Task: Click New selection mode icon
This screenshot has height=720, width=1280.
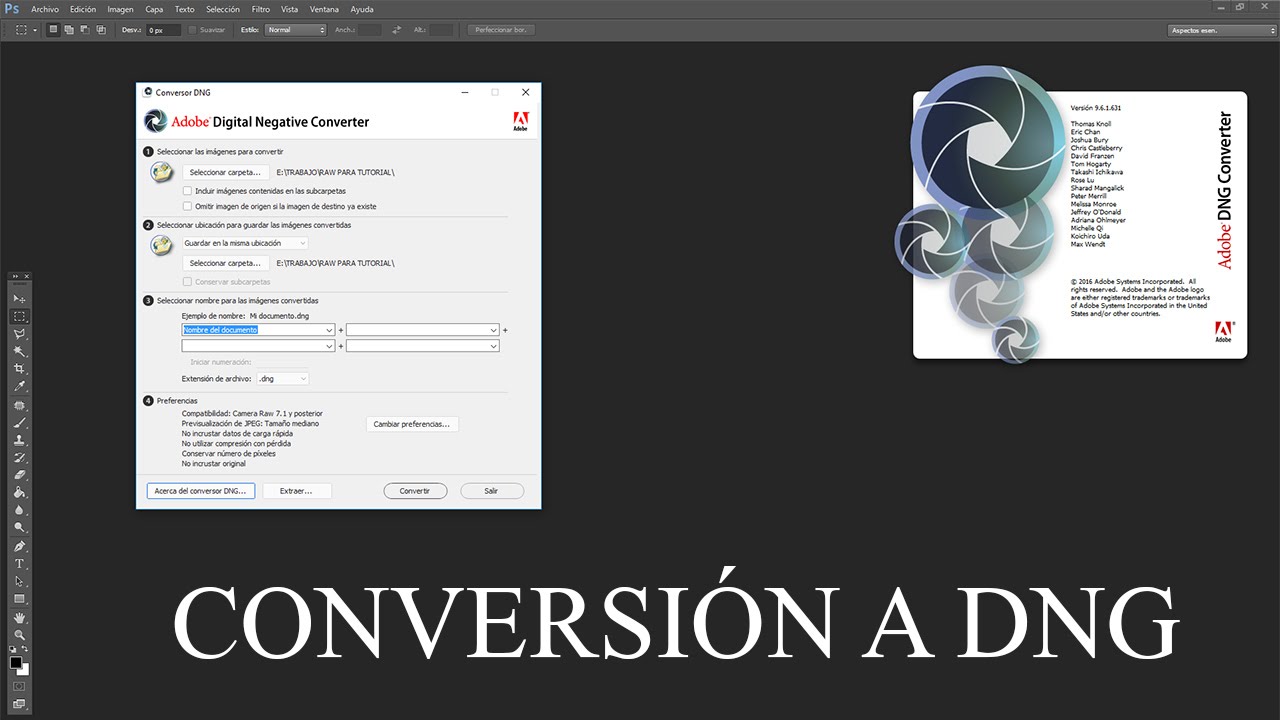Action: (53, 30)
